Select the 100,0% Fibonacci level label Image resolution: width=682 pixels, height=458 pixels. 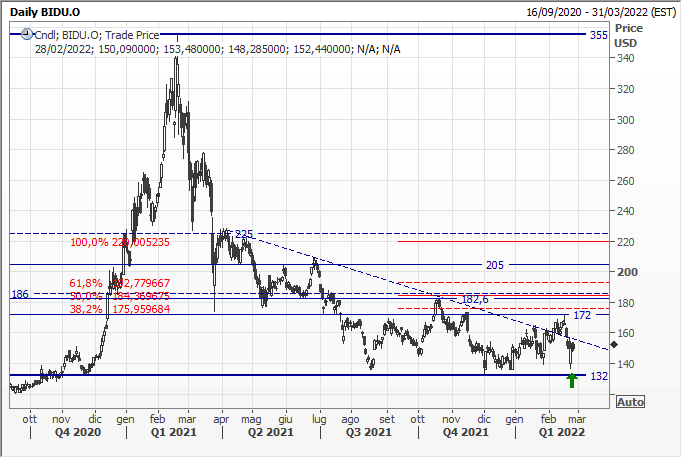[x=87, y=242]
